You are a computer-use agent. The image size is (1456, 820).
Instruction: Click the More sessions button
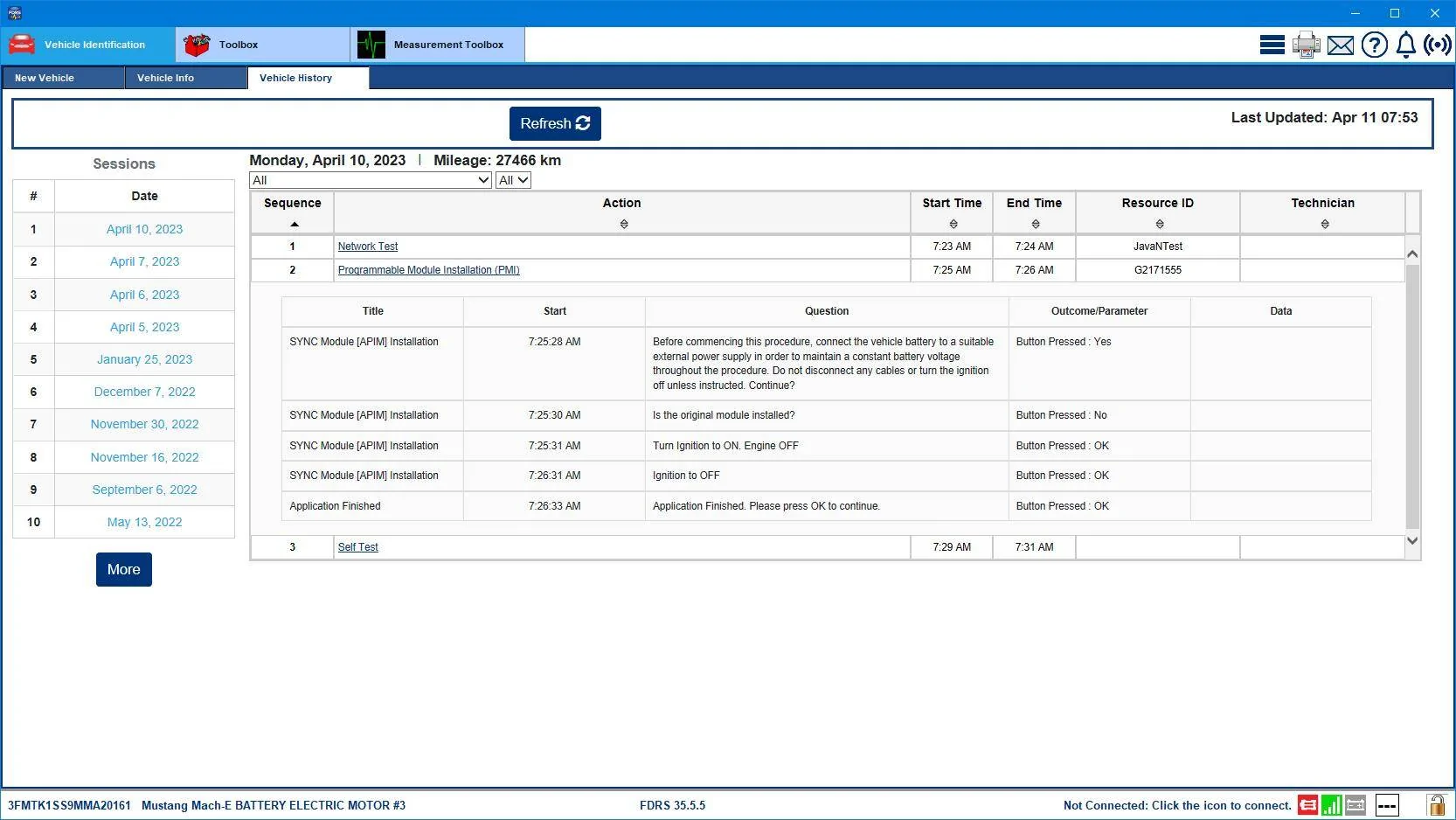(124, 569)
